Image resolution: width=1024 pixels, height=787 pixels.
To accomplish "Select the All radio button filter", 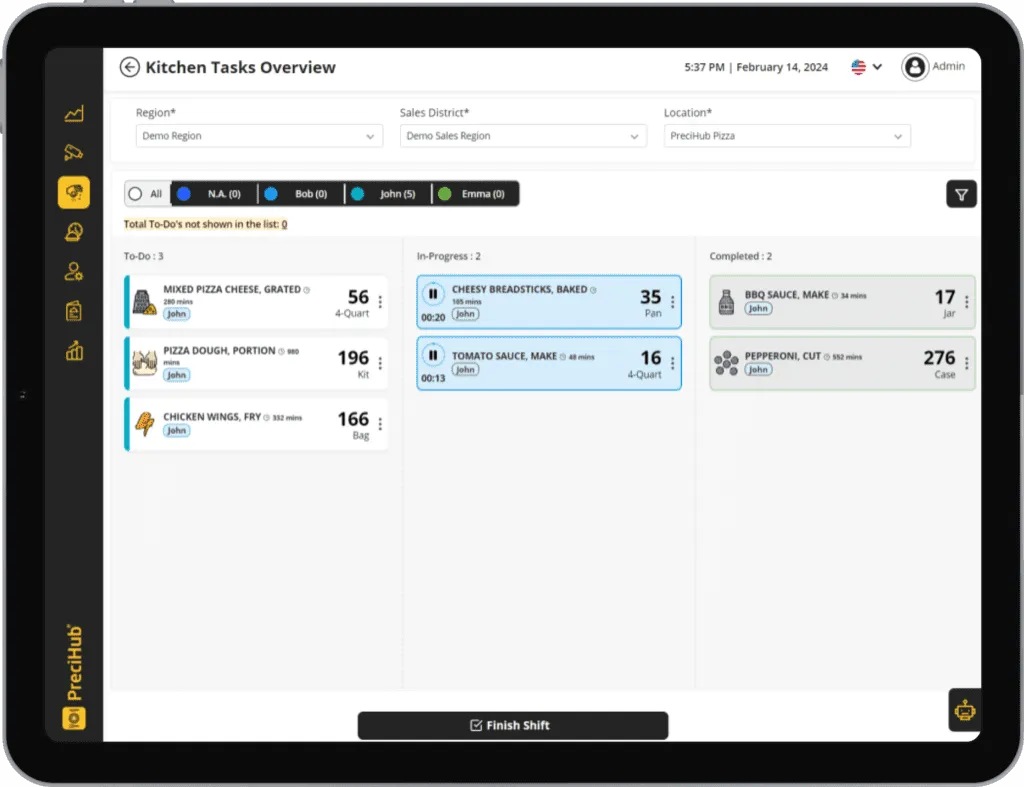I will tap(135, 194).
